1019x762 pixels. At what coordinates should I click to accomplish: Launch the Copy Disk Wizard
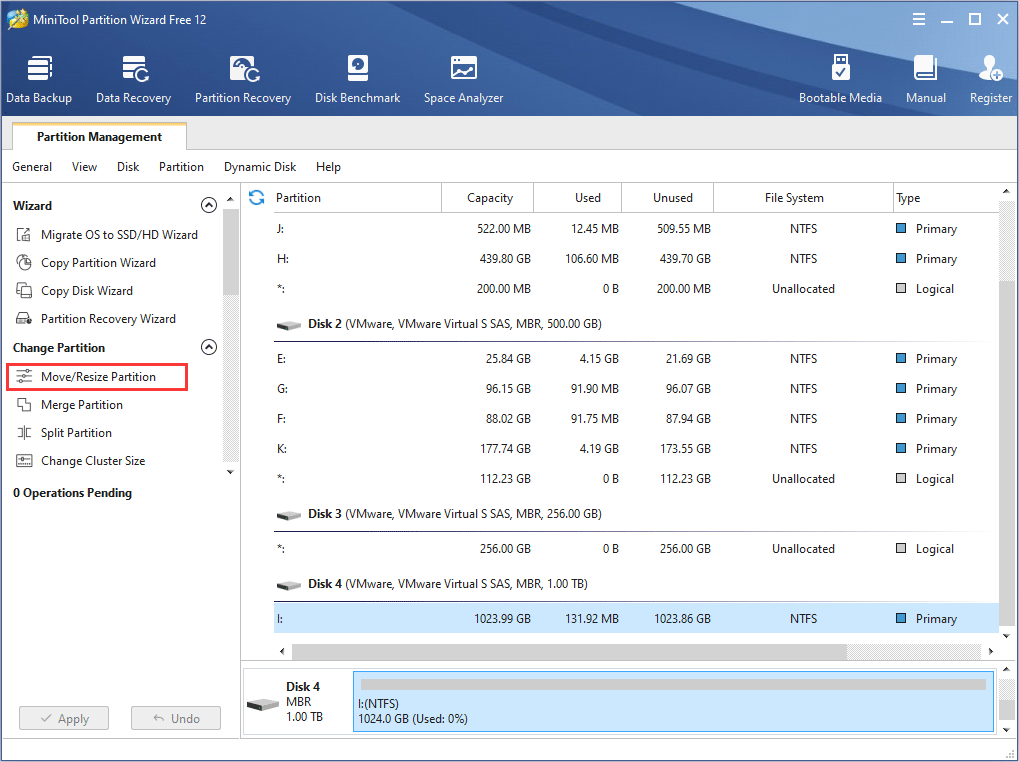[74, 290]
